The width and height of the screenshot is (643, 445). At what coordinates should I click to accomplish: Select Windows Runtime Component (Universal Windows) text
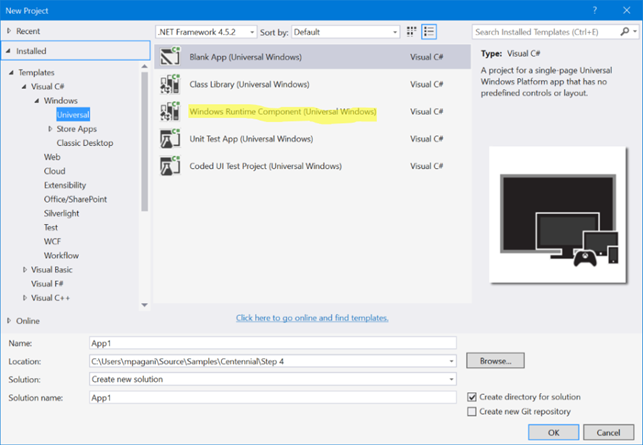(283, 112)
